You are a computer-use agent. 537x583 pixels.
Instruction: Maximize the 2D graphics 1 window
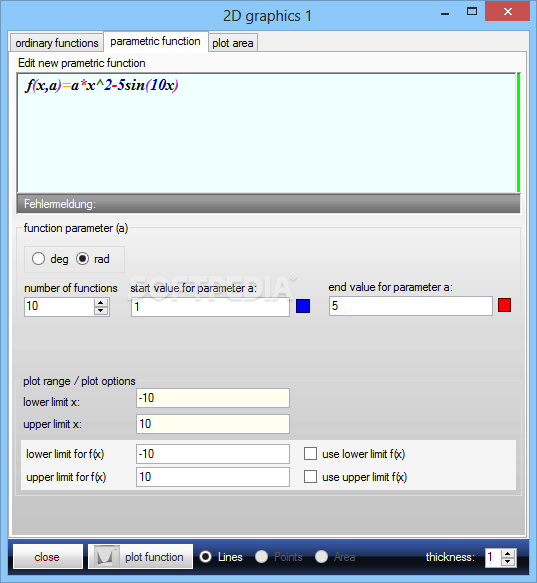click(x=472, y=12)
